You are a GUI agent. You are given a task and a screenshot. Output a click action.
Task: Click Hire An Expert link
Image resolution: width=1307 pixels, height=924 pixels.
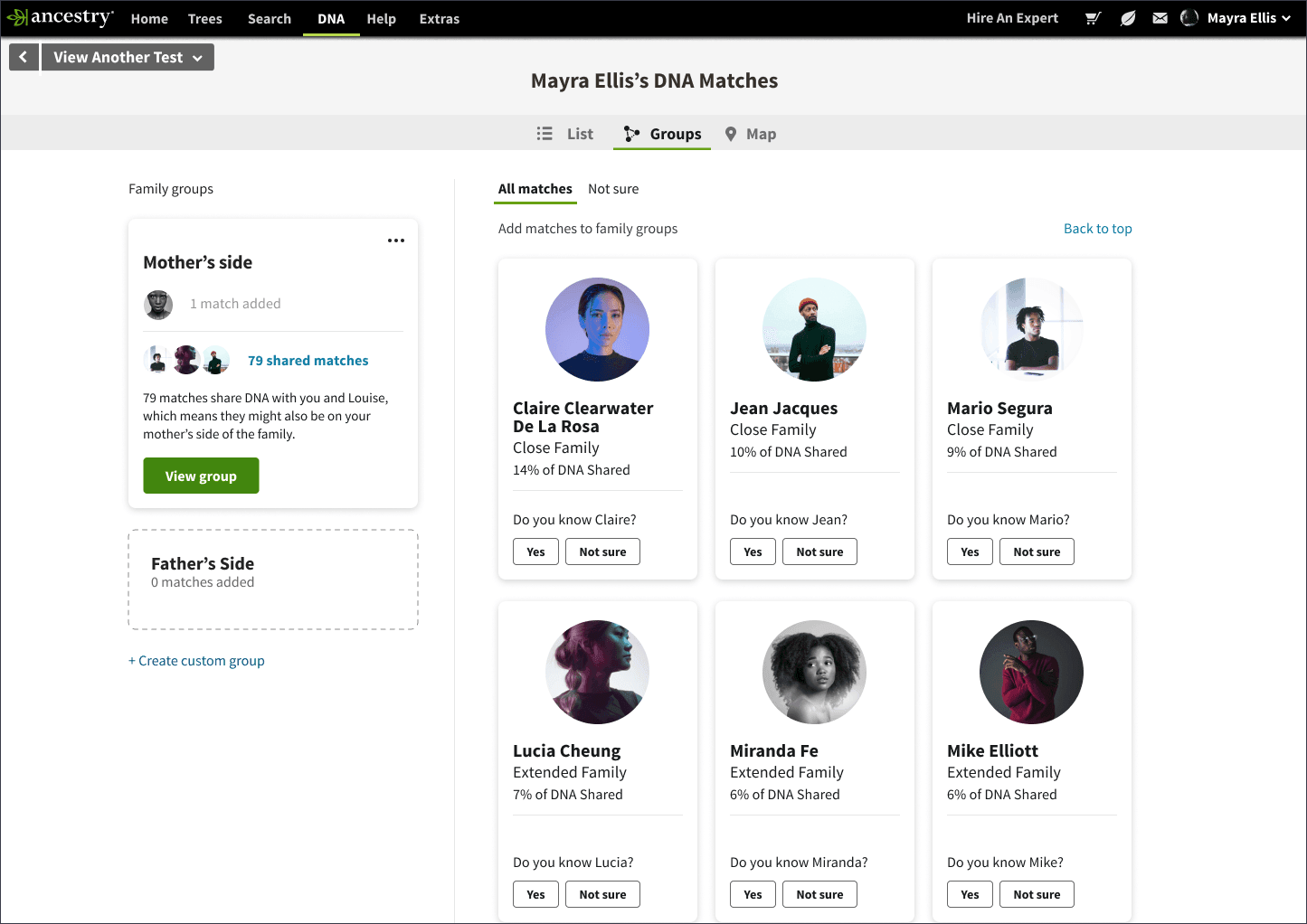pos(1012,18)
